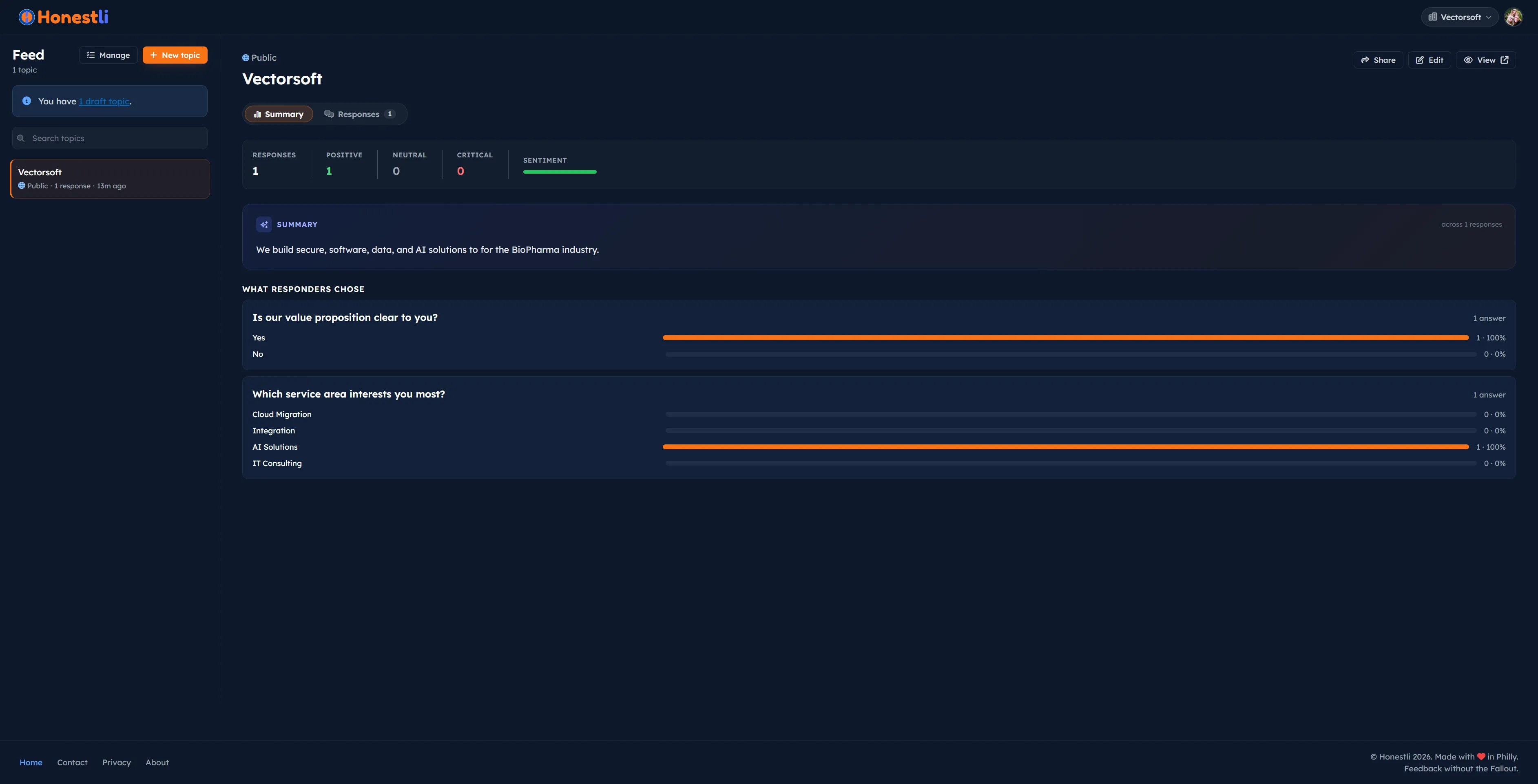Click the green sentiment bar

[x=560, y=172]
